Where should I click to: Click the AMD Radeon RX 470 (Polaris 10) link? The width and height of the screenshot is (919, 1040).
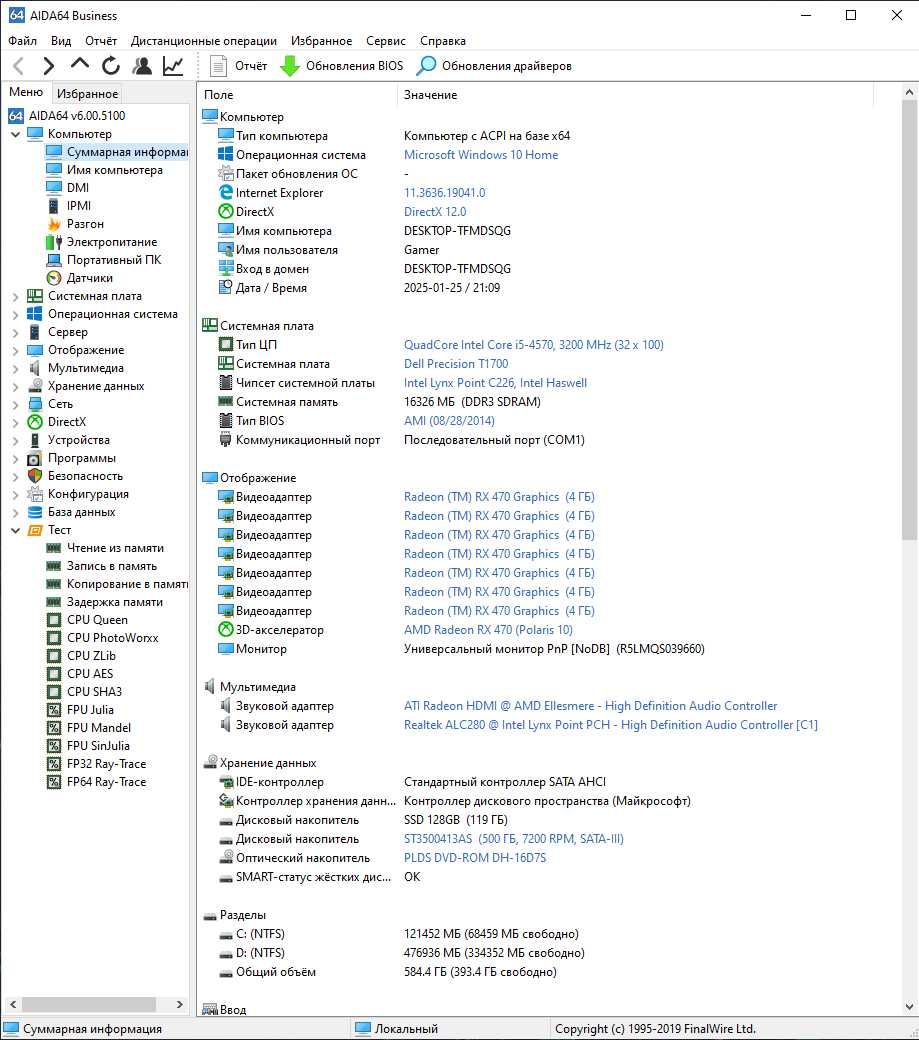[x=488, y=629]
